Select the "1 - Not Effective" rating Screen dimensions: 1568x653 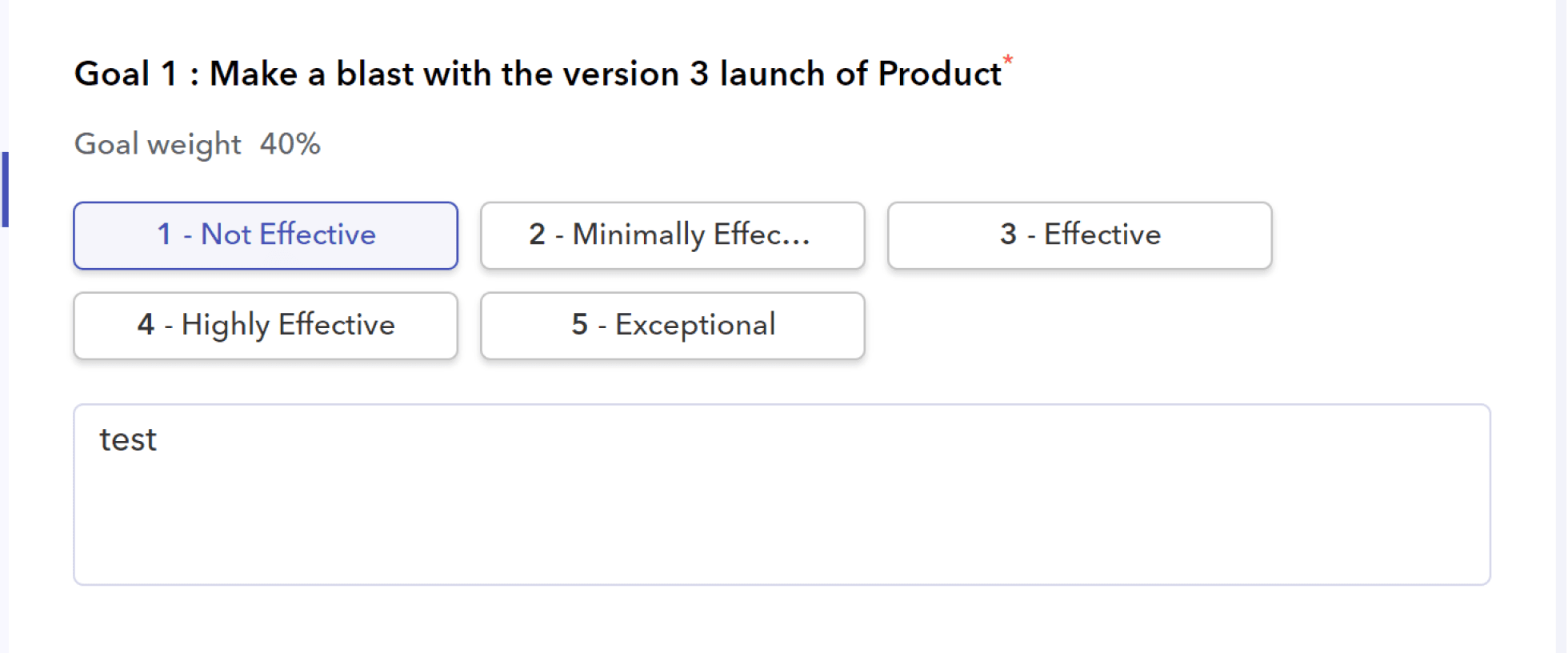[x=266, y=235]
